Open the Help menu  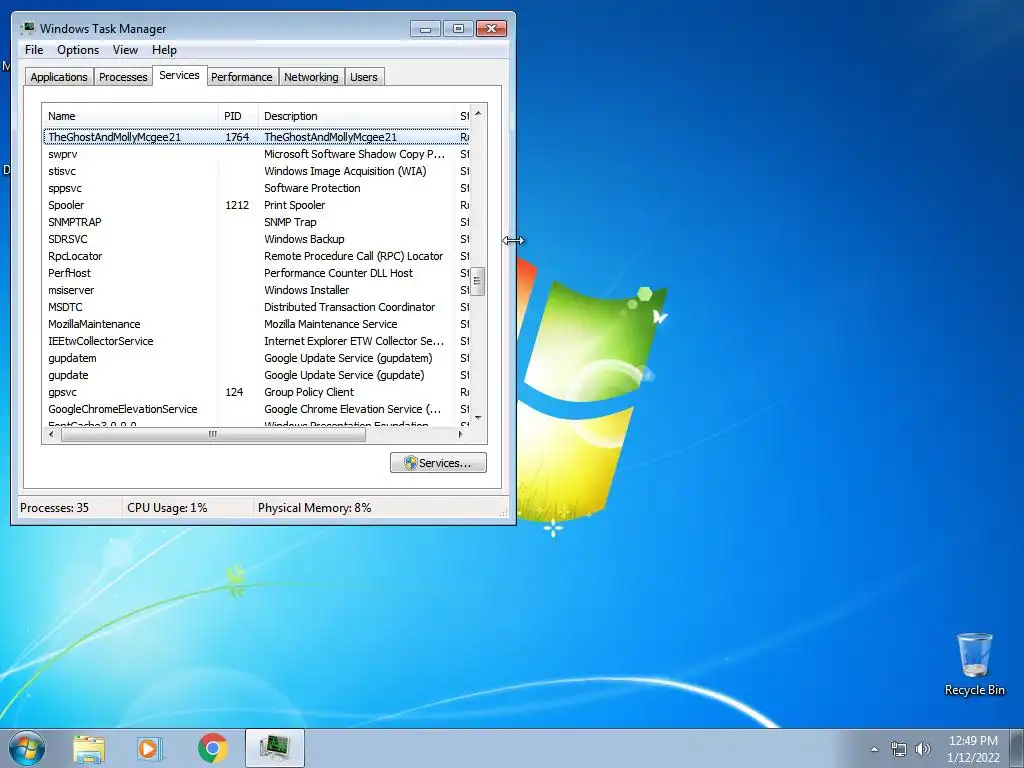(164, 50)
